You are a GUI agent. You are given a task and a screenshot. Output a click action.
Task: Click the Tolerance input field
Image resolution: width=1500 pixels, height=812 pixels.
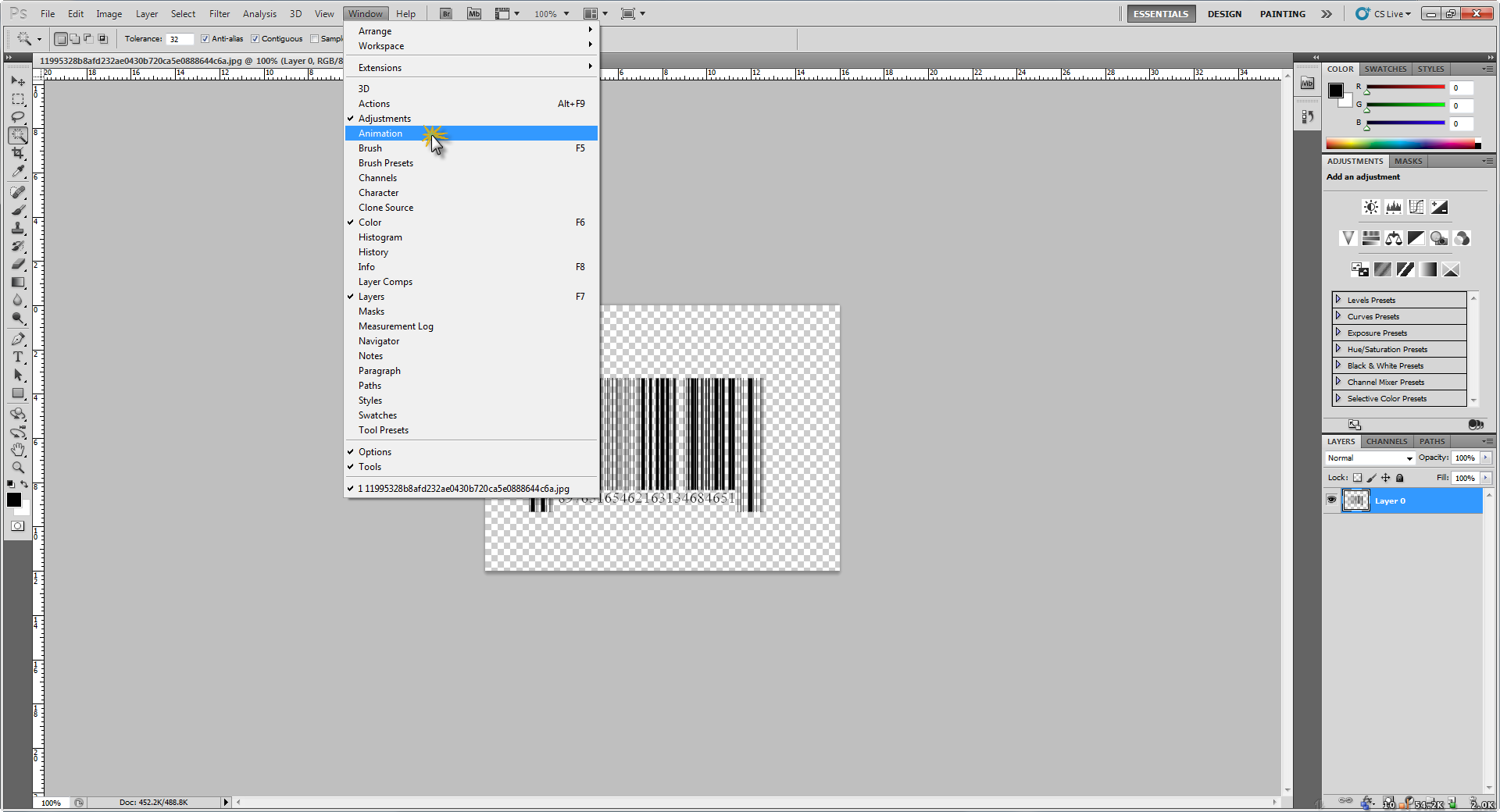(180, 39)
